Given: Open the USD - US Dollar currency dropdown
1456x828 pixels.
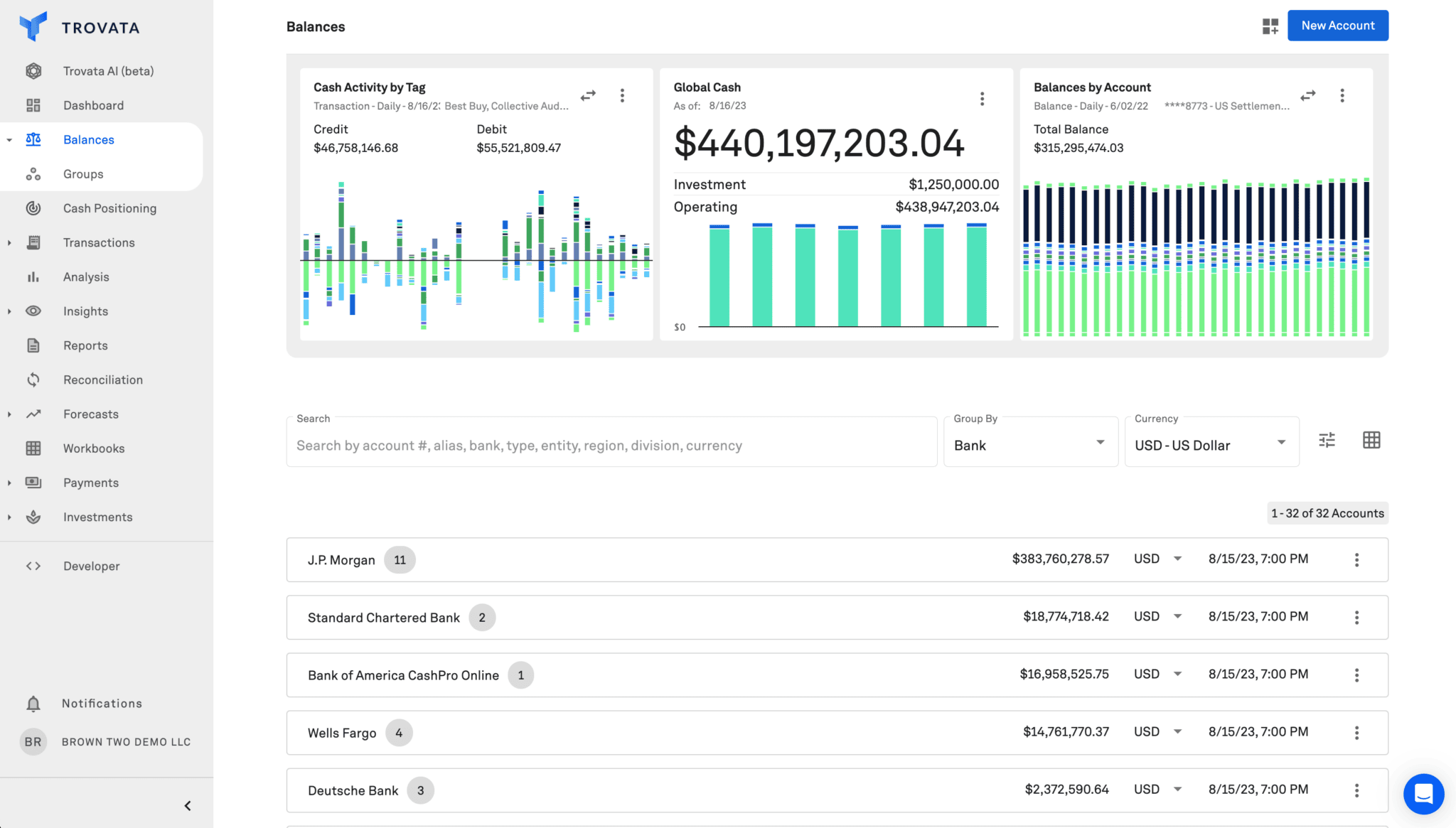Looking at the screenshot, I should (1211, 445).
